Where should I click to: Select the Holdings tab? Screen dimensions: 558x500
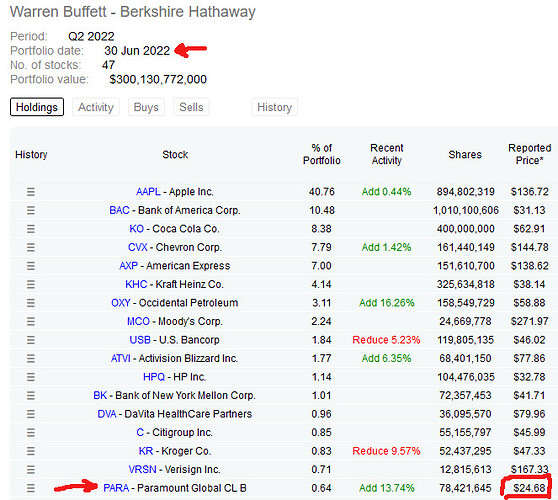[37, 107]
